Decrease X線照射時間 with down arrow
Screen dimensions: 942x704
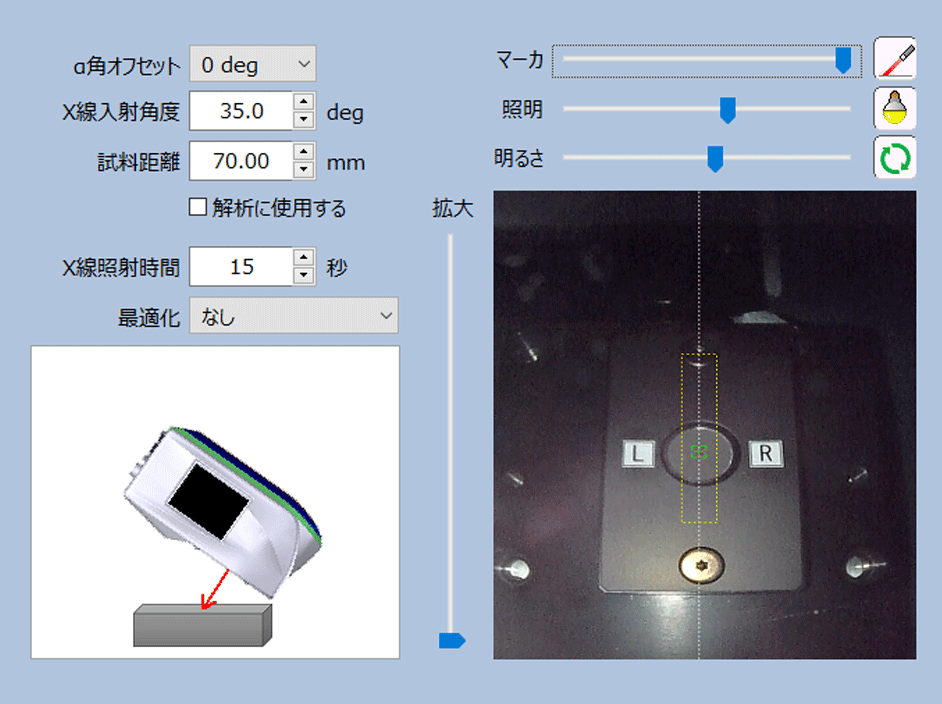coord(304,276)
